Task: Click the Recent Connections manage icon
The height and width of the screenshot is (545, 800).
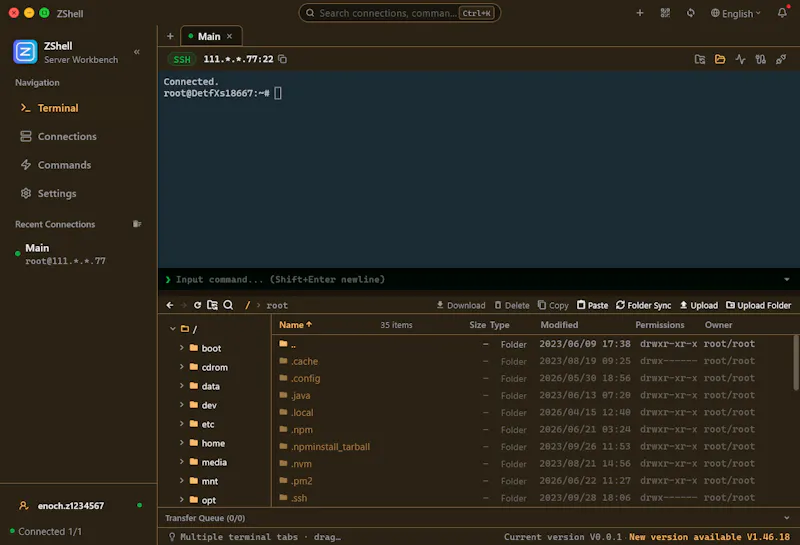Action: tap(137, 224)
